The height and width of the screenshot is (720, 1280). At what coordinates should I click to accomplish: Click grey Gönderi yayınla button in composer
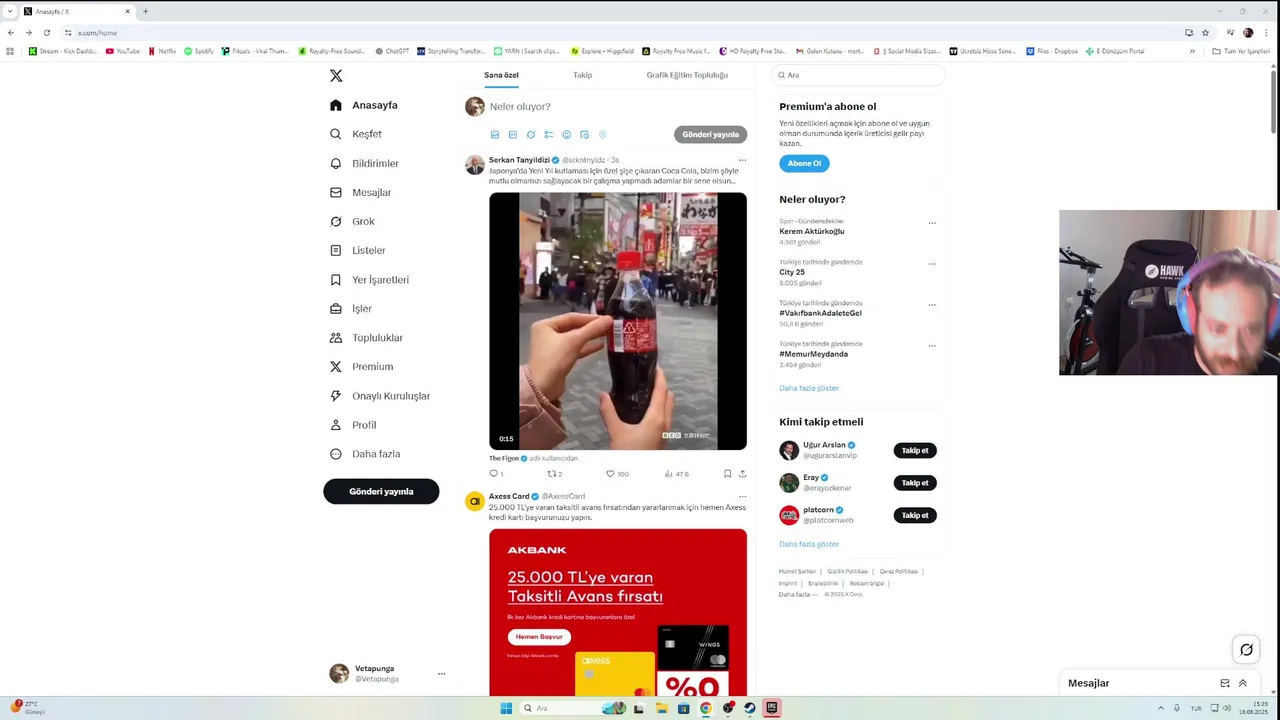710,134
